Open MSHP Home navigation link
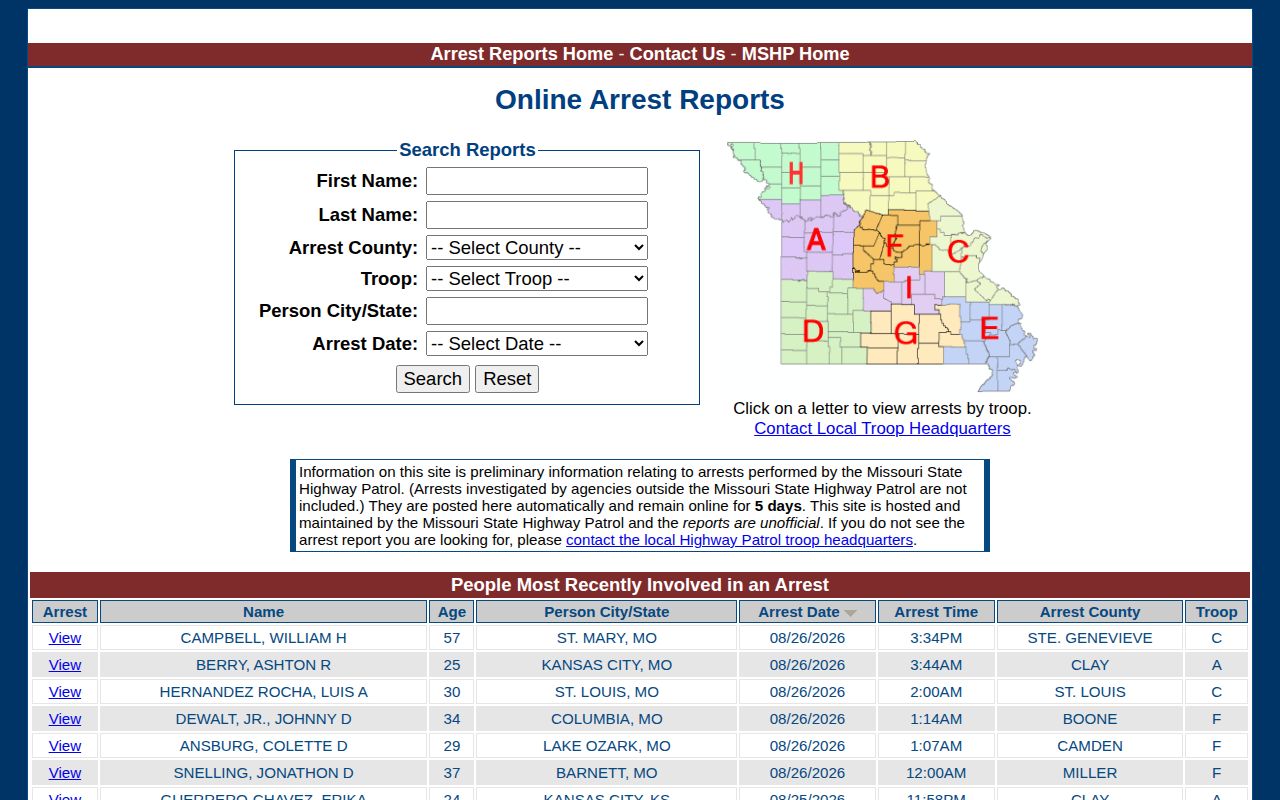Image resolution: width=1280 pixels, height=800 pixels. tap(795, 54)
